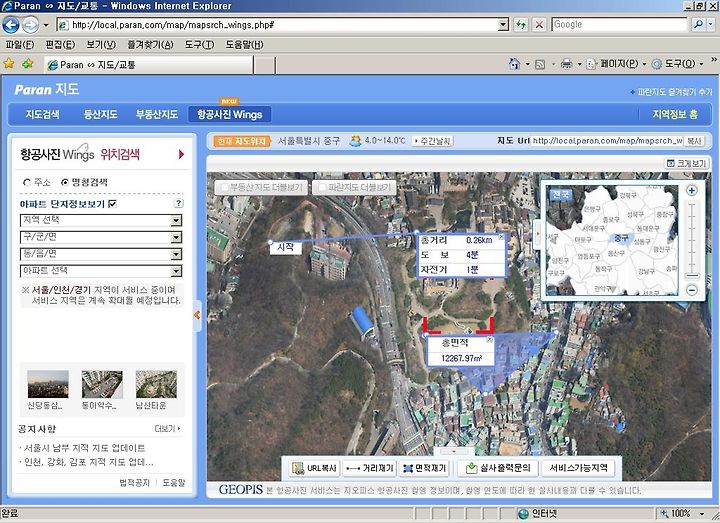Viewport: 720px width, 523px height.
Task: Close the 총면적 area info box
Action: pyautogui.click(x=489, y=339)
